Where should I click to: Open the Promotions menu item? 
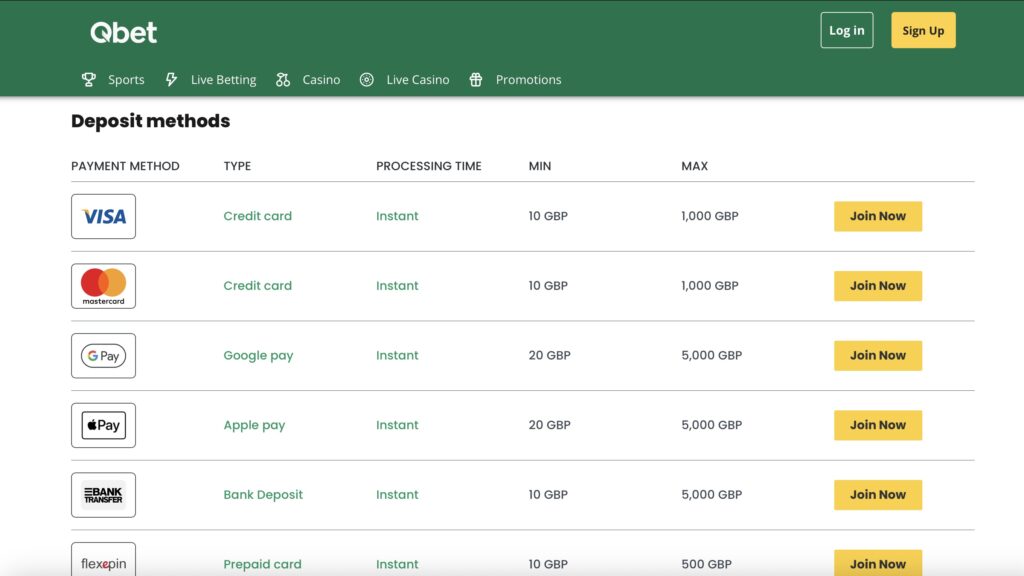pos(528,79)
